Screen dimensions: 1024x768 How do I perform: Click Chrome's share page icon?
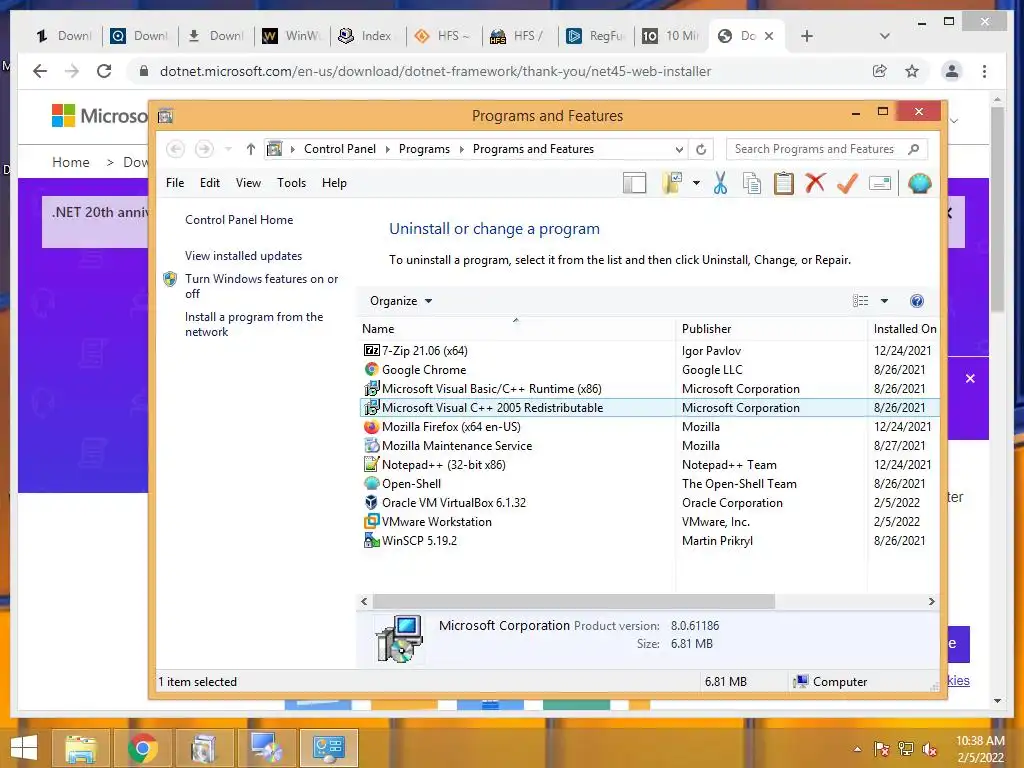880,71
